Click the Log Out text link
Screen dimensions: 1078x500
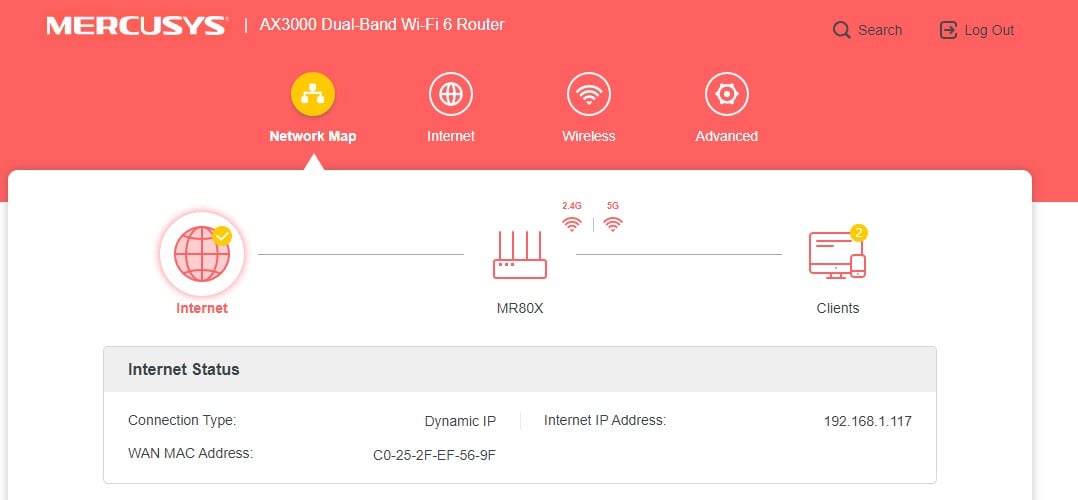click(x=989, y=30)
